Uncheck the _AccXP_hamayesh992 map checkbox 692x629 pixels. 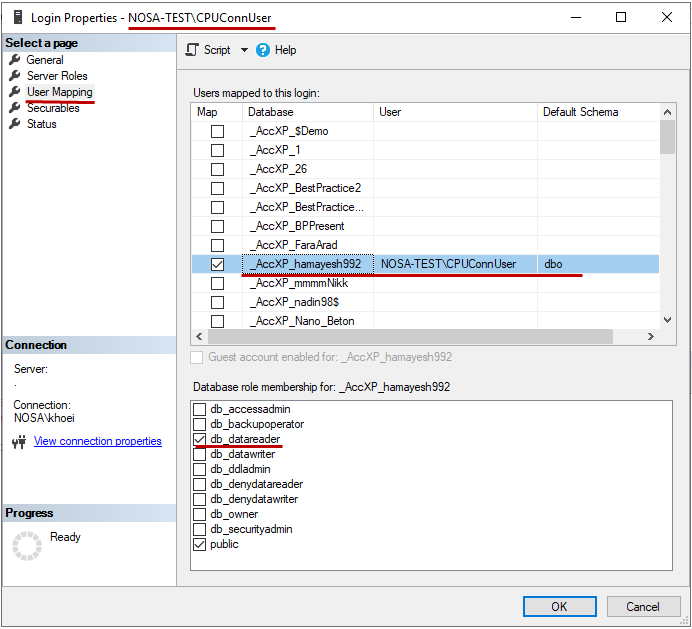point(217,264)
